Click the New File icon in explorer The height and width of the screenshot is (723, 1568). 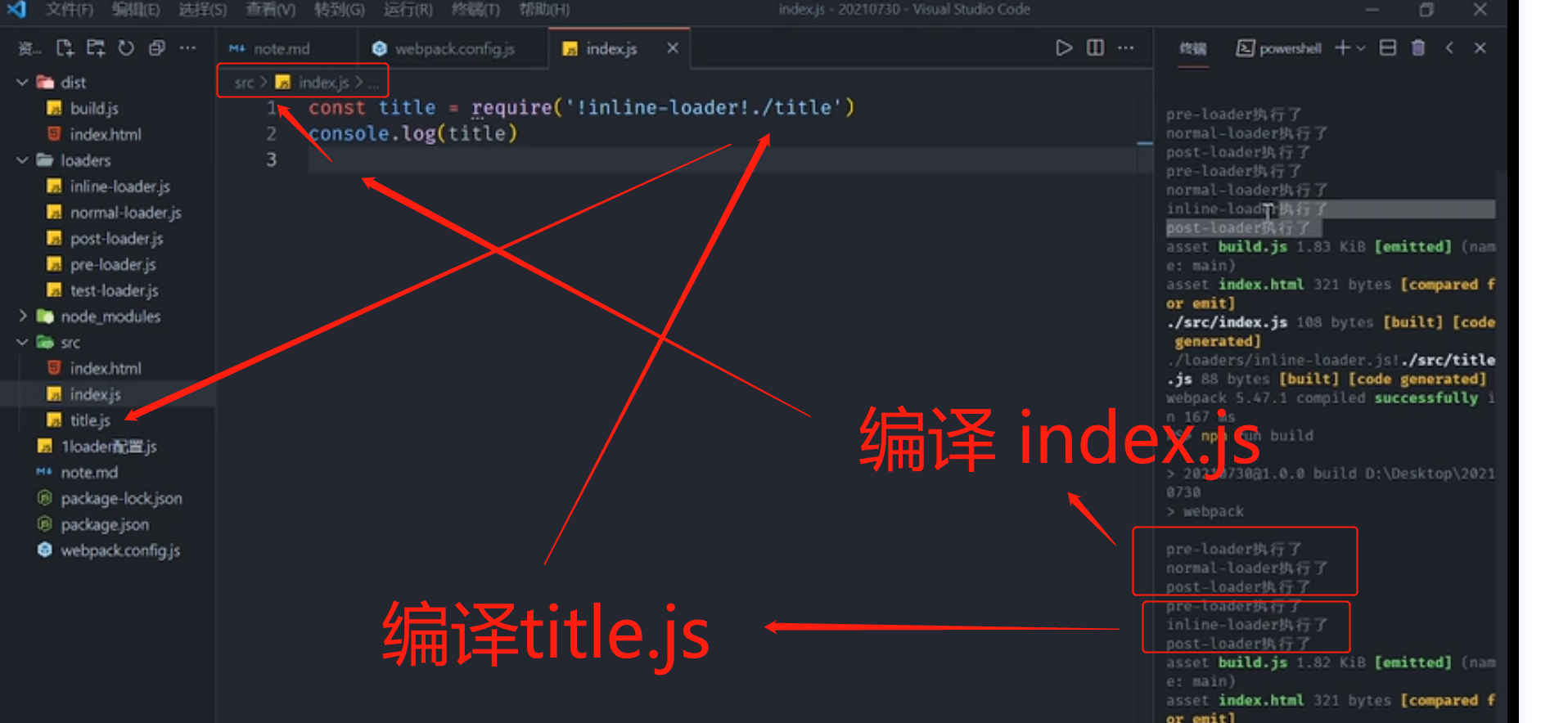(x=65, y=48)
